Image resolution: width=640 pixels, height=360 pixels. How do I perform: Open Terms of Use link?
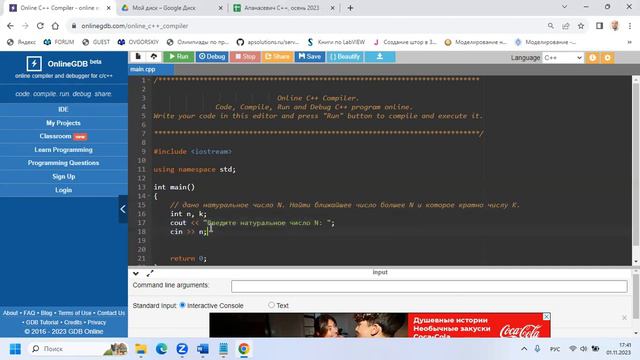(75, 313)
